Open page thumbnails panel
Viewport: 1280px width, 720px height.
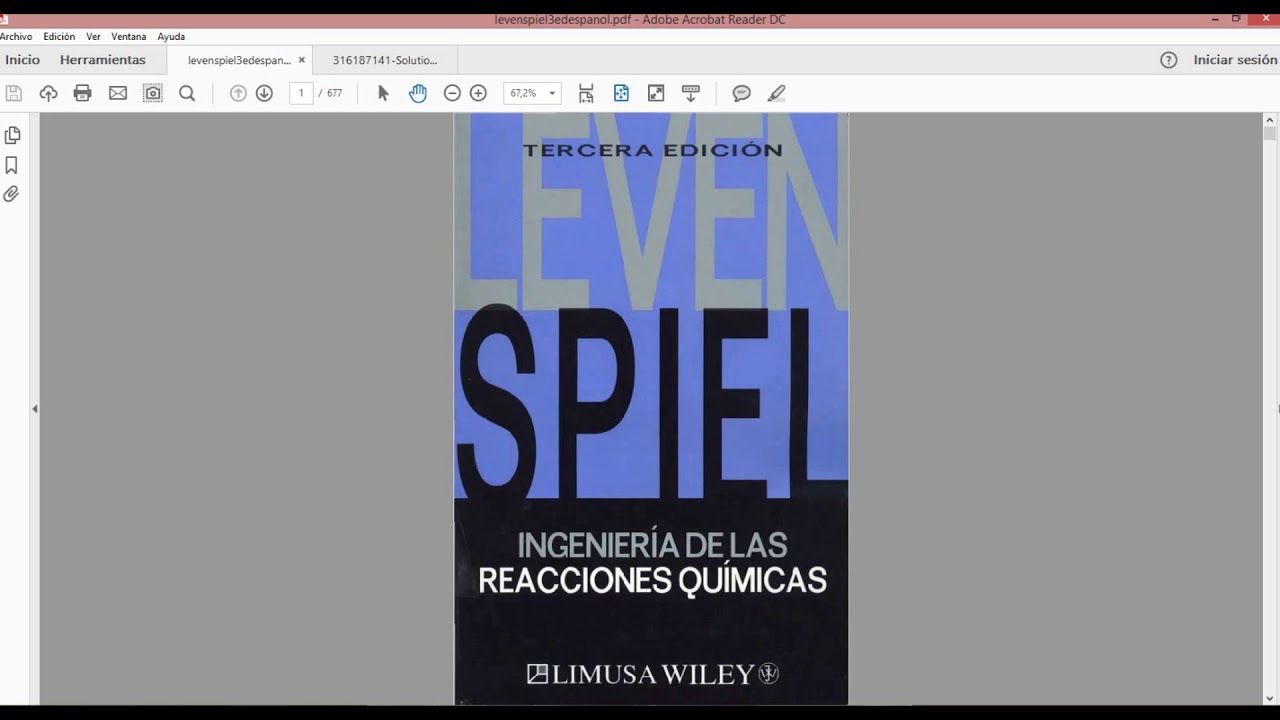click(x=12, y=135)
